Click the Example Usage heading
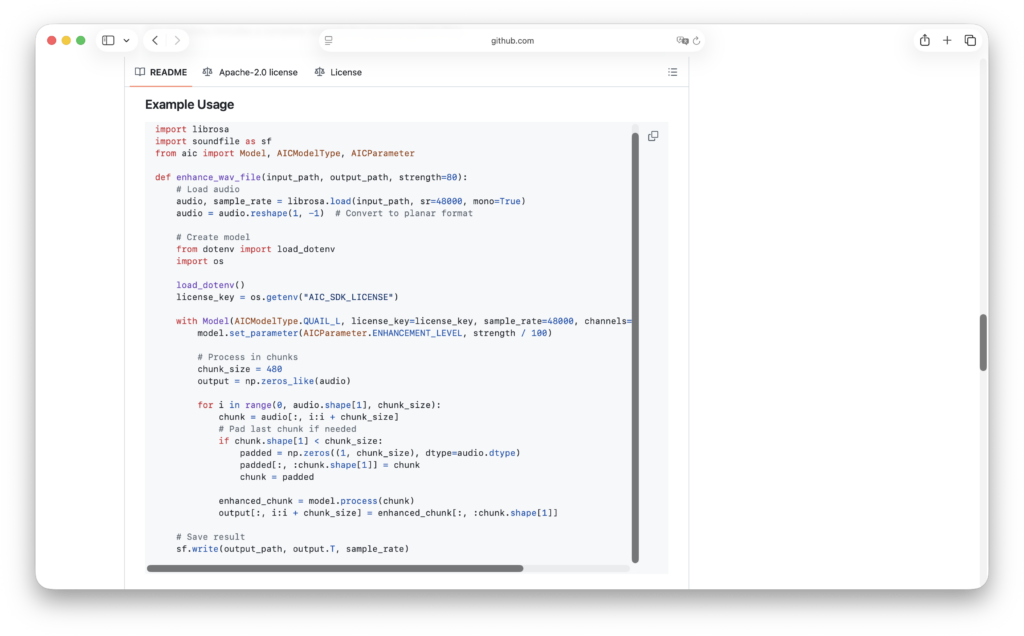Screen dimensions: 1024x636 coord(190,104)
